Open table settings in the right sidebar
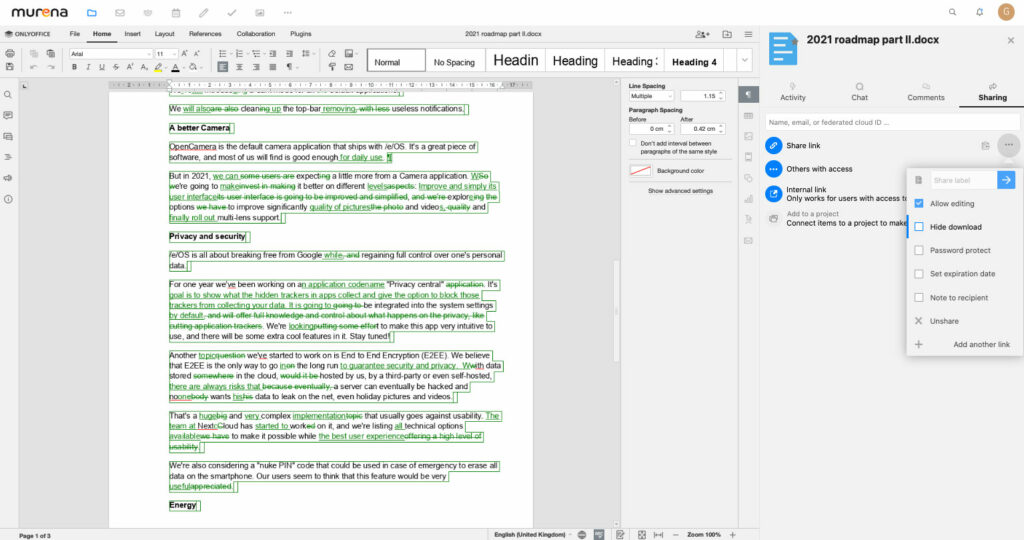1024x540 pixels. [x=748, y=116]
